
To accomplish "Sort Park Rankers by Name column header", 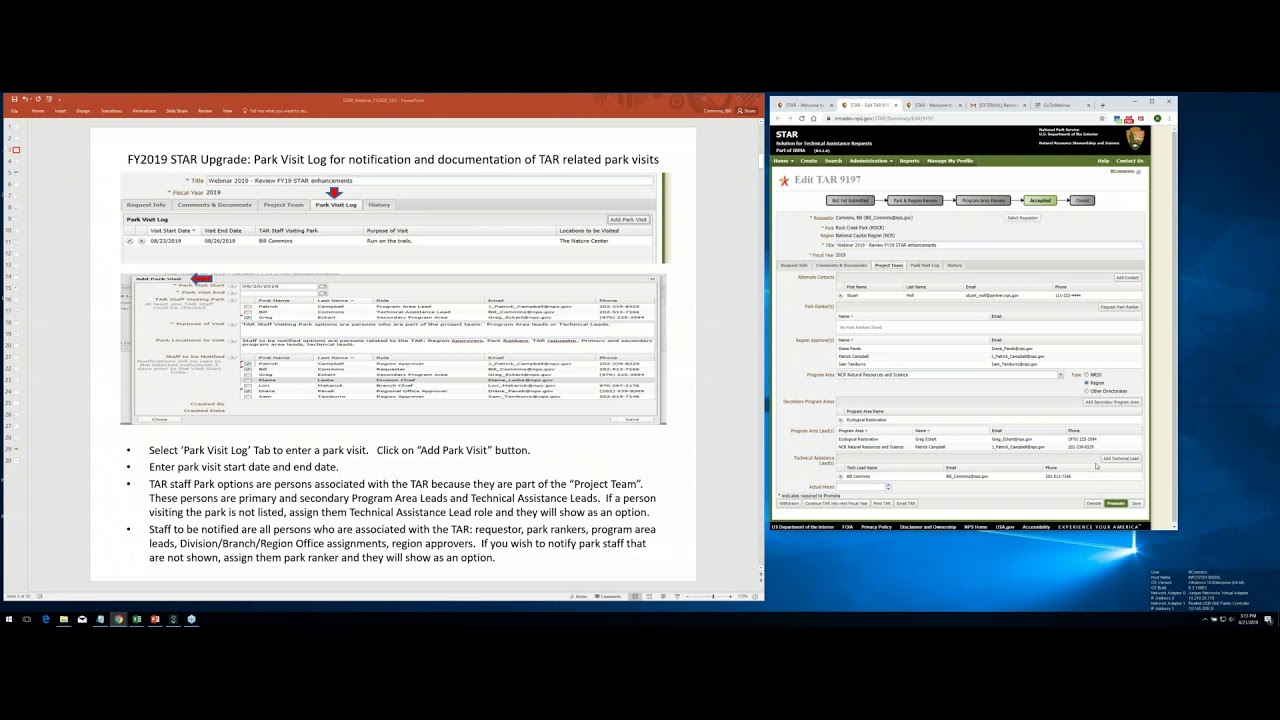I will 845,316.
